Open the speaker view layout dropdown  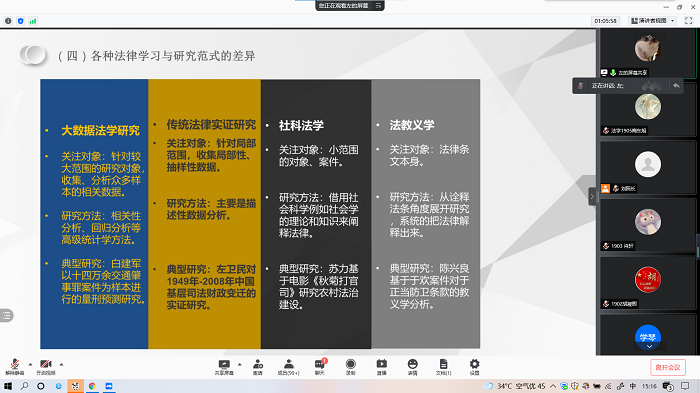coord(653,21)
